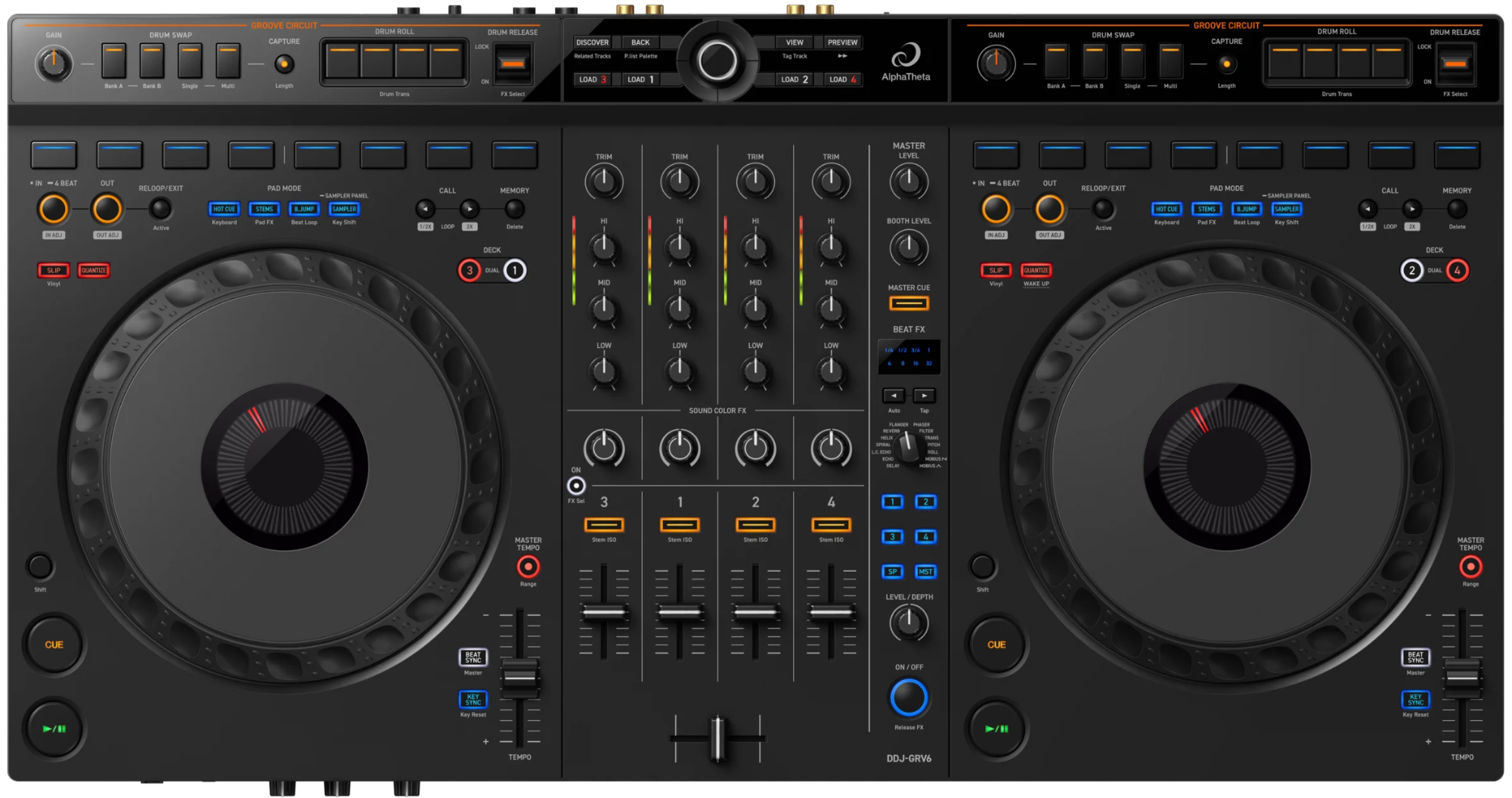Click the left Groove Circuit GAIN knob
This screenshot has width=1512, height=798.
click(54, 64)
